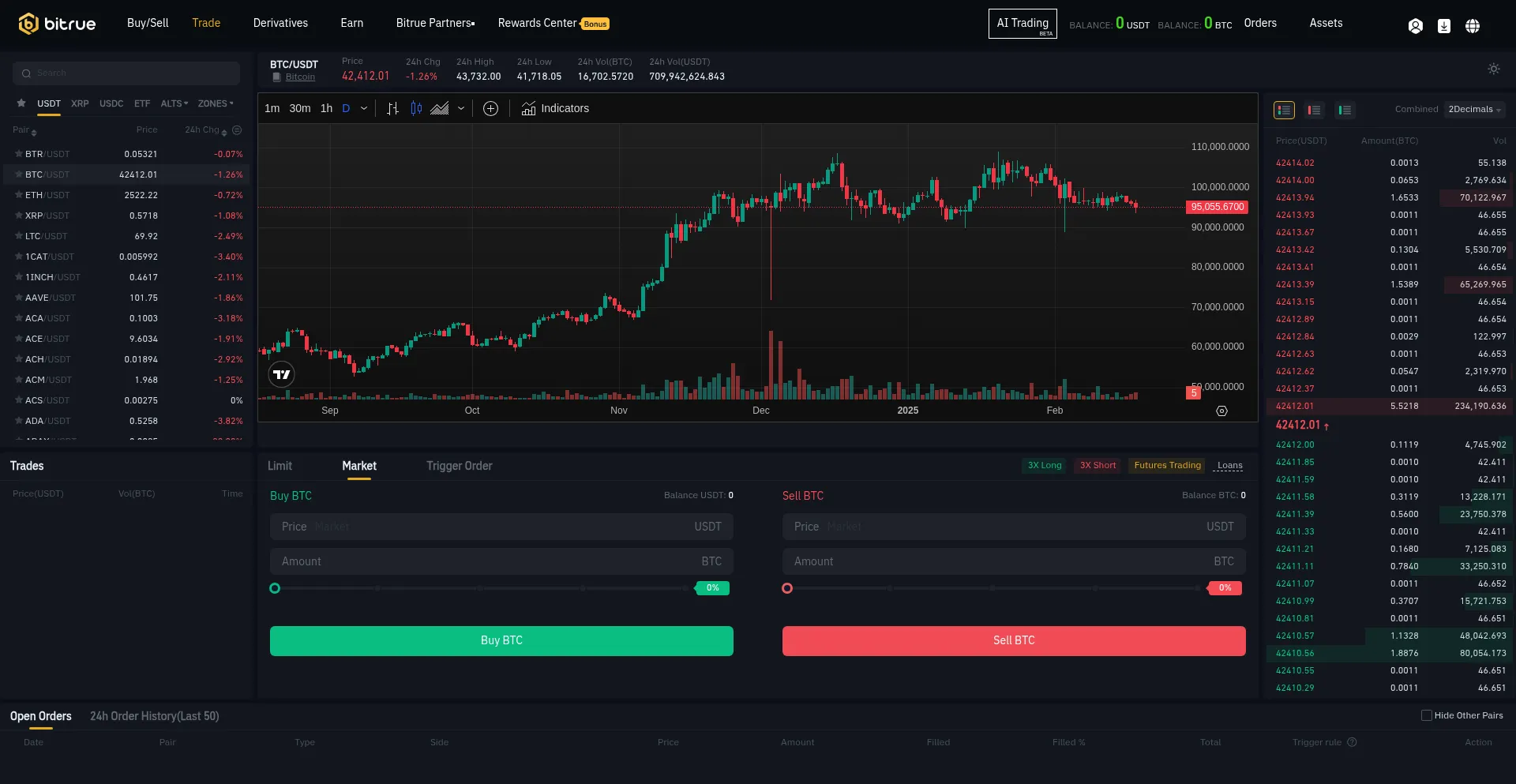This screenshot has height=784, width=1516.
Task: Open AI Trading beta button
Action: point(1023,24)
